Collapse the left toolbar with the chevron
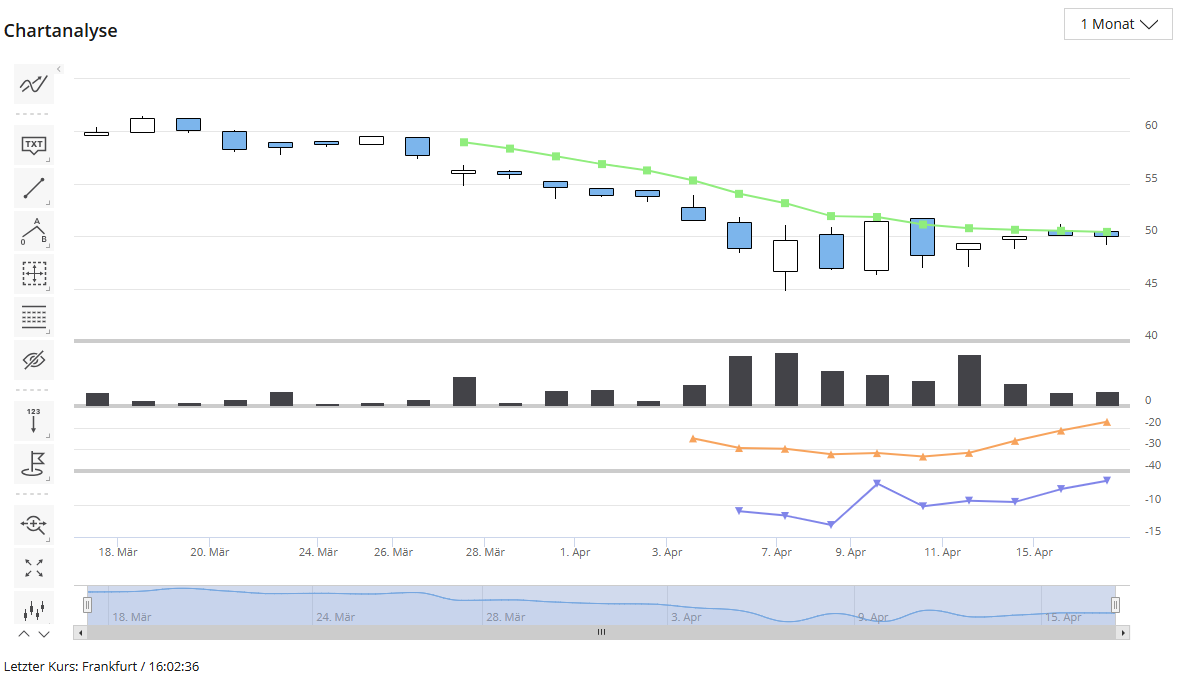This screenshot has width=1182, height=676. point(59,69)
